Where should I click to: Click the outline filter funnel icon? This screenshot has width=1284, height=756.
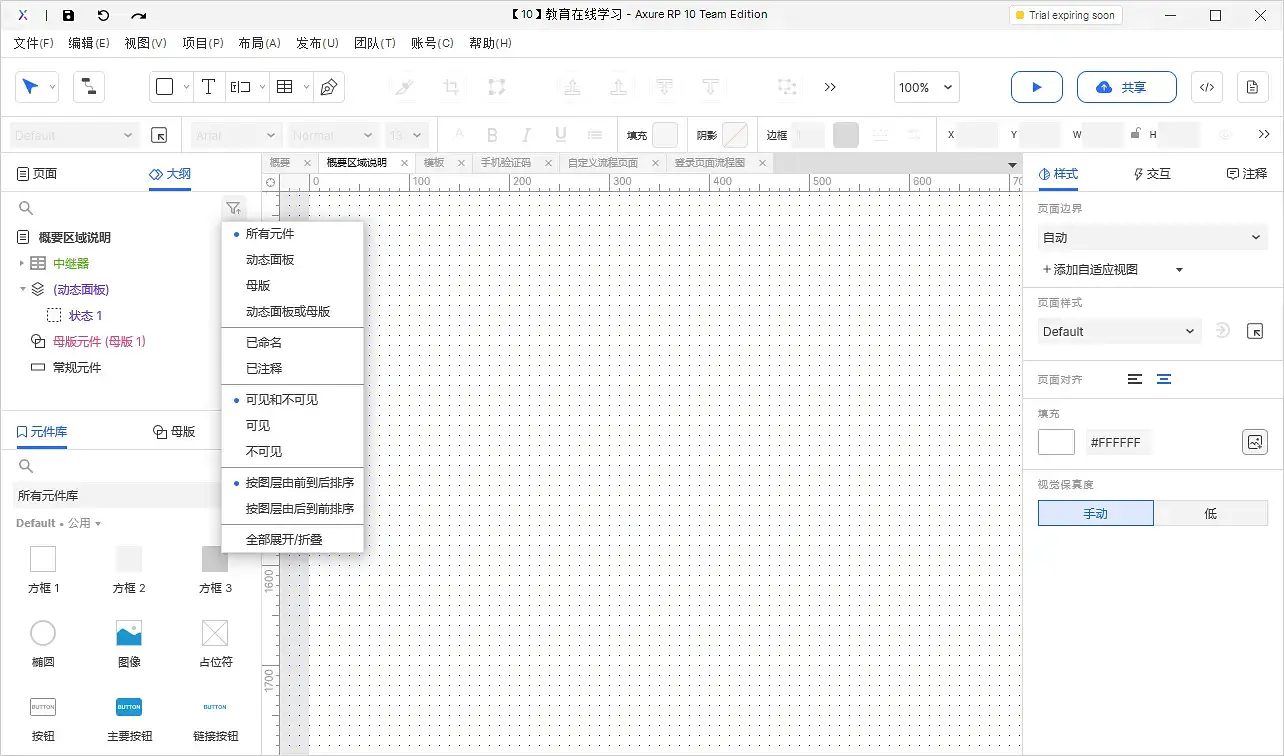pos(233,208)
